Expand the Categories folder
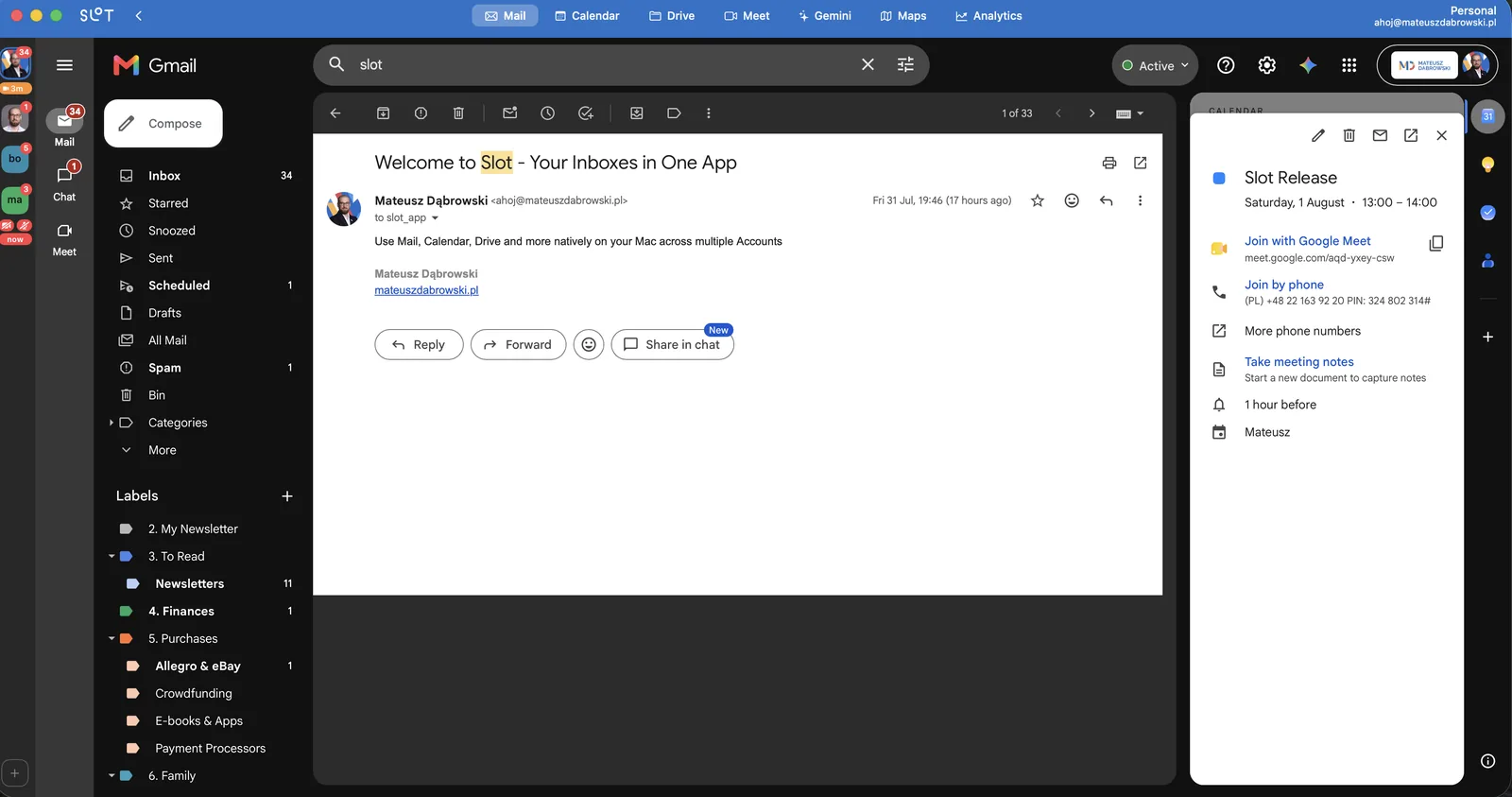 (112, 423)
